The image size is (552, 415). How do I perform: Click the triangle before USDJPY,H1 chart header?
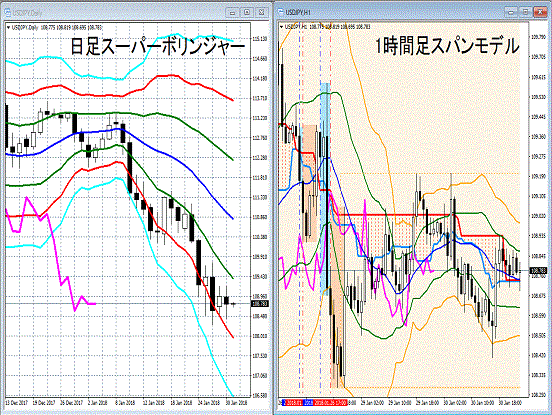click(x=281, y=26)
